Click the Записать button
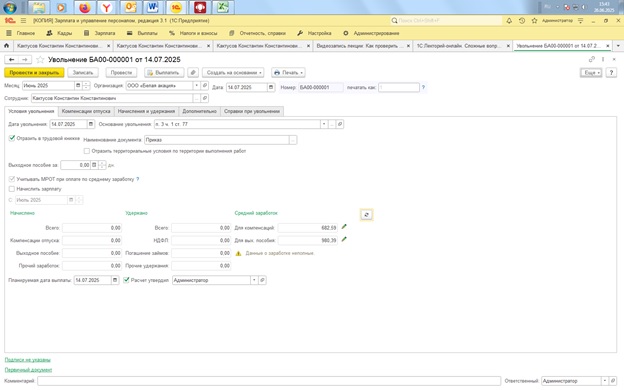 click(x=83, y=72)
